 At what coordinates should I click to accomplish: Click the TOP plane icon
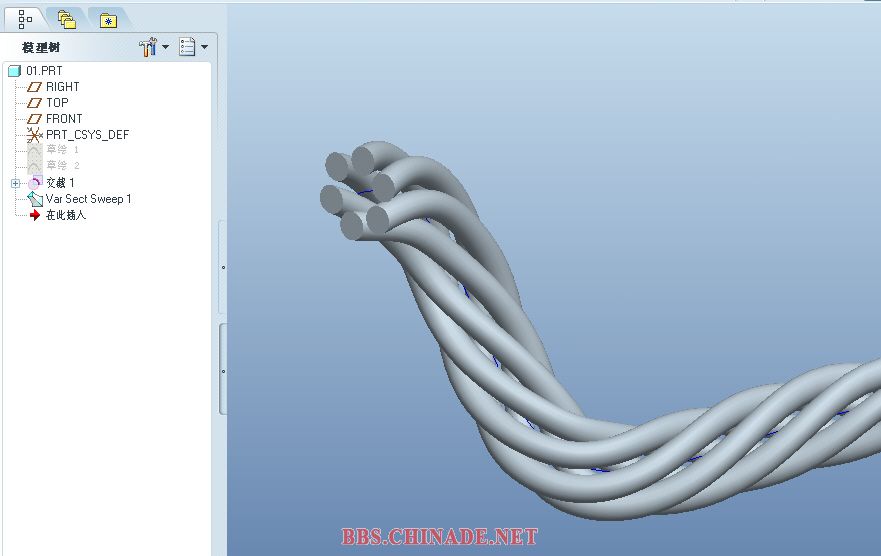point(34,103)
